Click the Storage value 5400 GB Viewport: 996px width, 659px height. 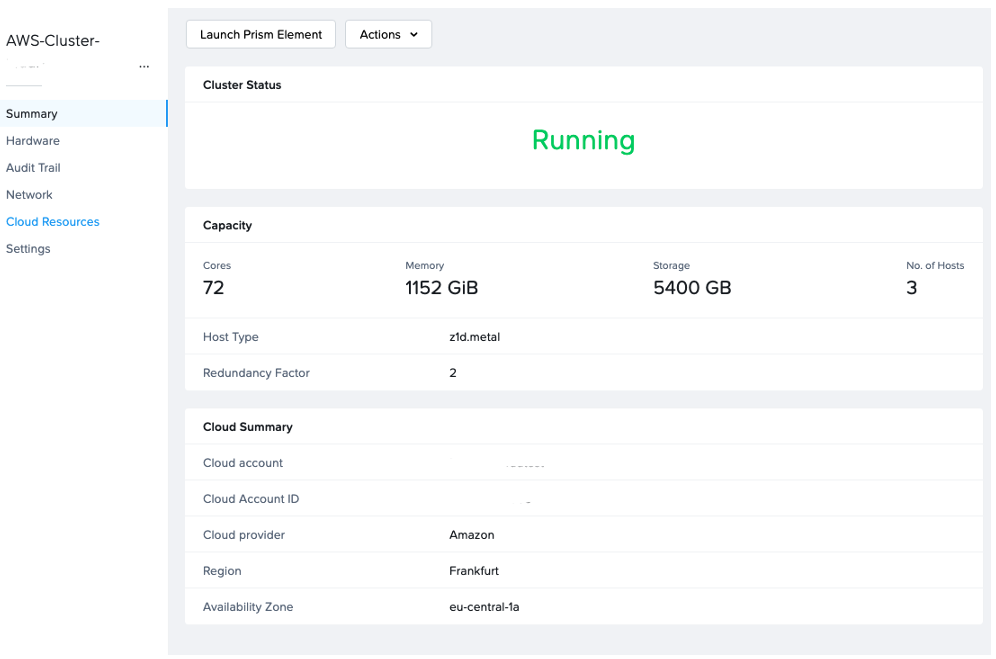[684, 287]
